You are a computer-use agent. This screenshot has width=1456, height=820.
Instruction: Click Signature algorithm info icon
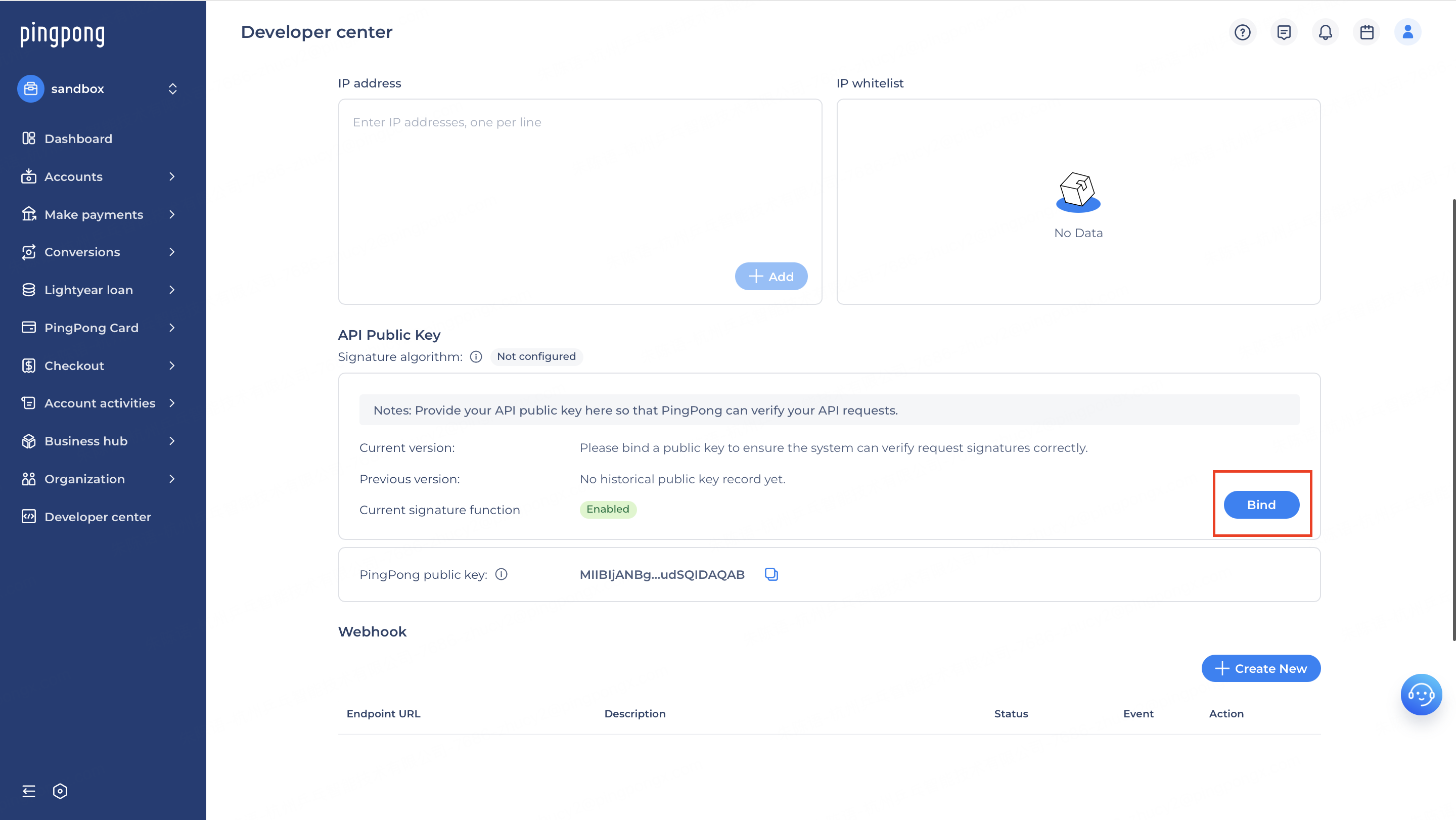pos(476,356)
